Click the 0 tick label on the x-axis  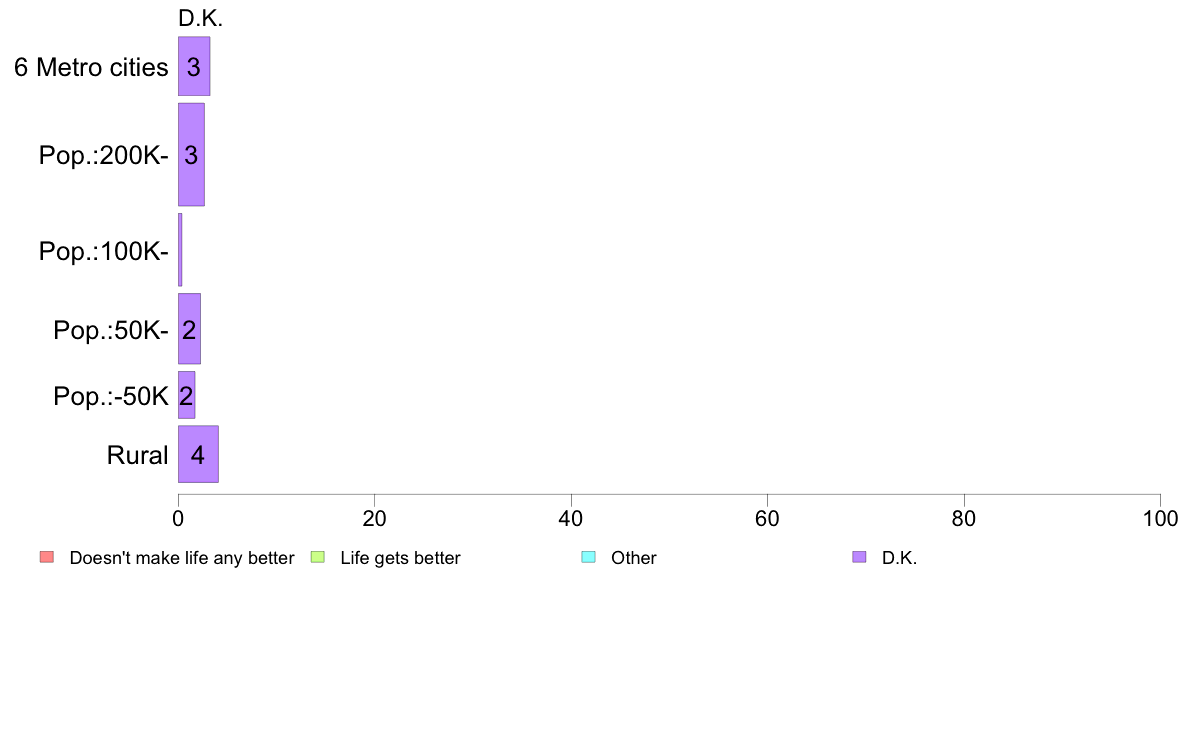(x=178, y=518)
